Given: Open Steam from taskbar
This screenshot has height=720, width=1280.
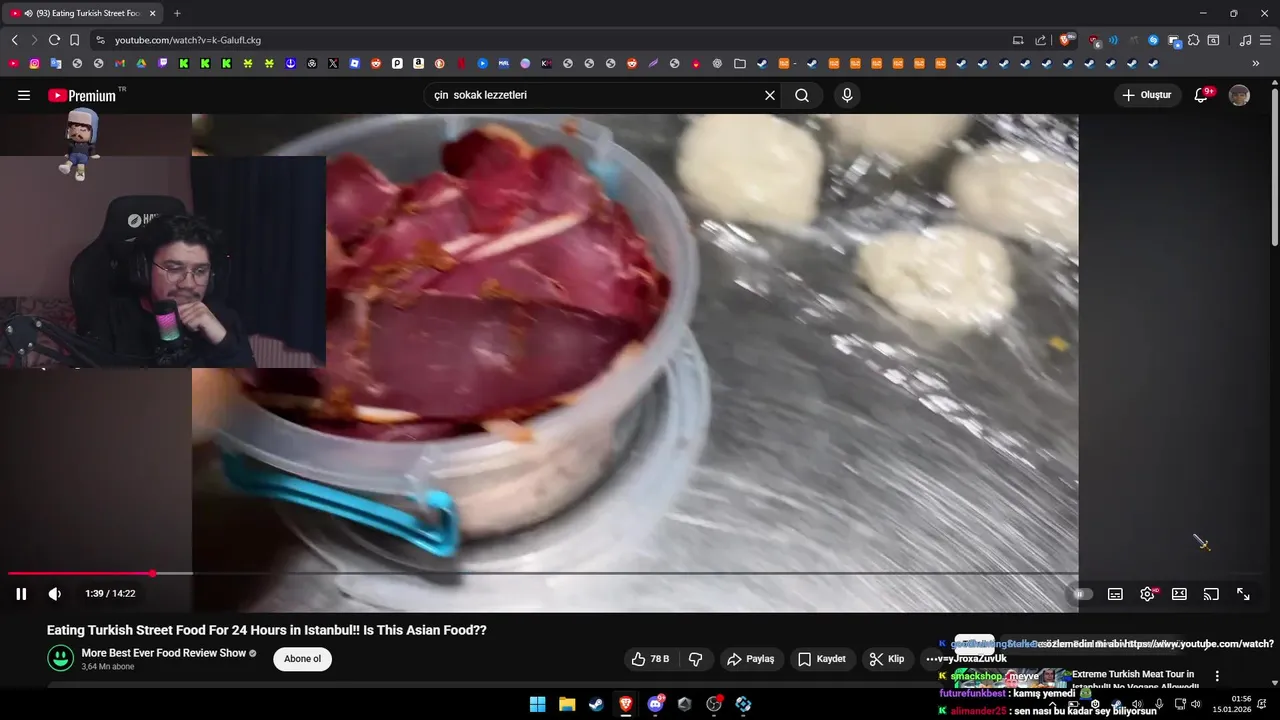Looking at the screenshot, I should [x=596, y=704].
